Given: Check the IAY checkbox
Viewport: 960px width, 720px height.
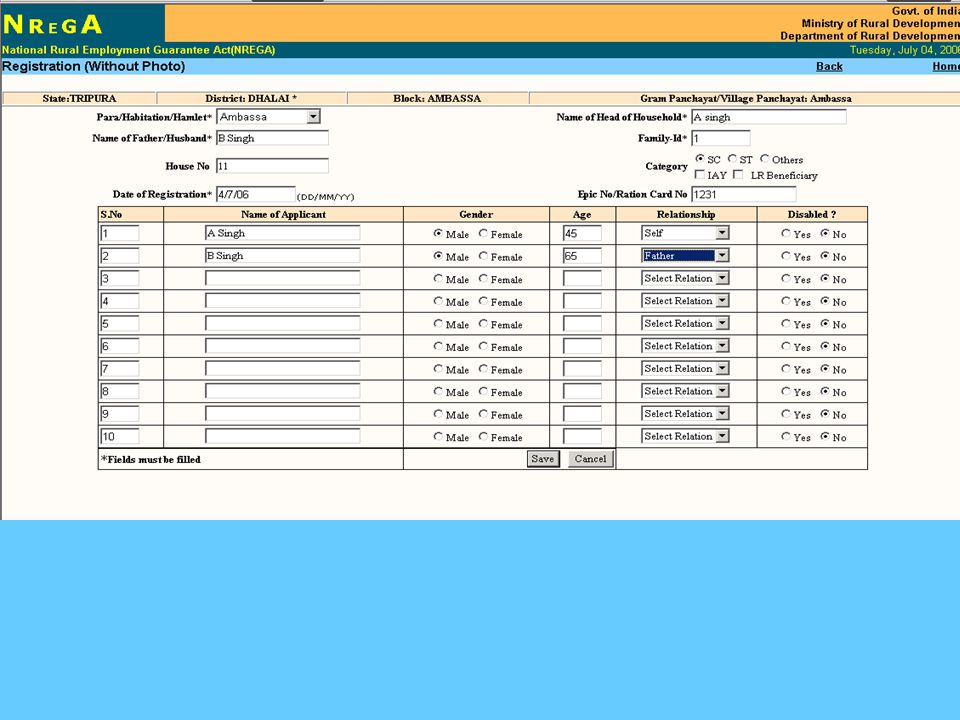Looking at the screenshot, I should pyautogui.click(x=700, y=174).
